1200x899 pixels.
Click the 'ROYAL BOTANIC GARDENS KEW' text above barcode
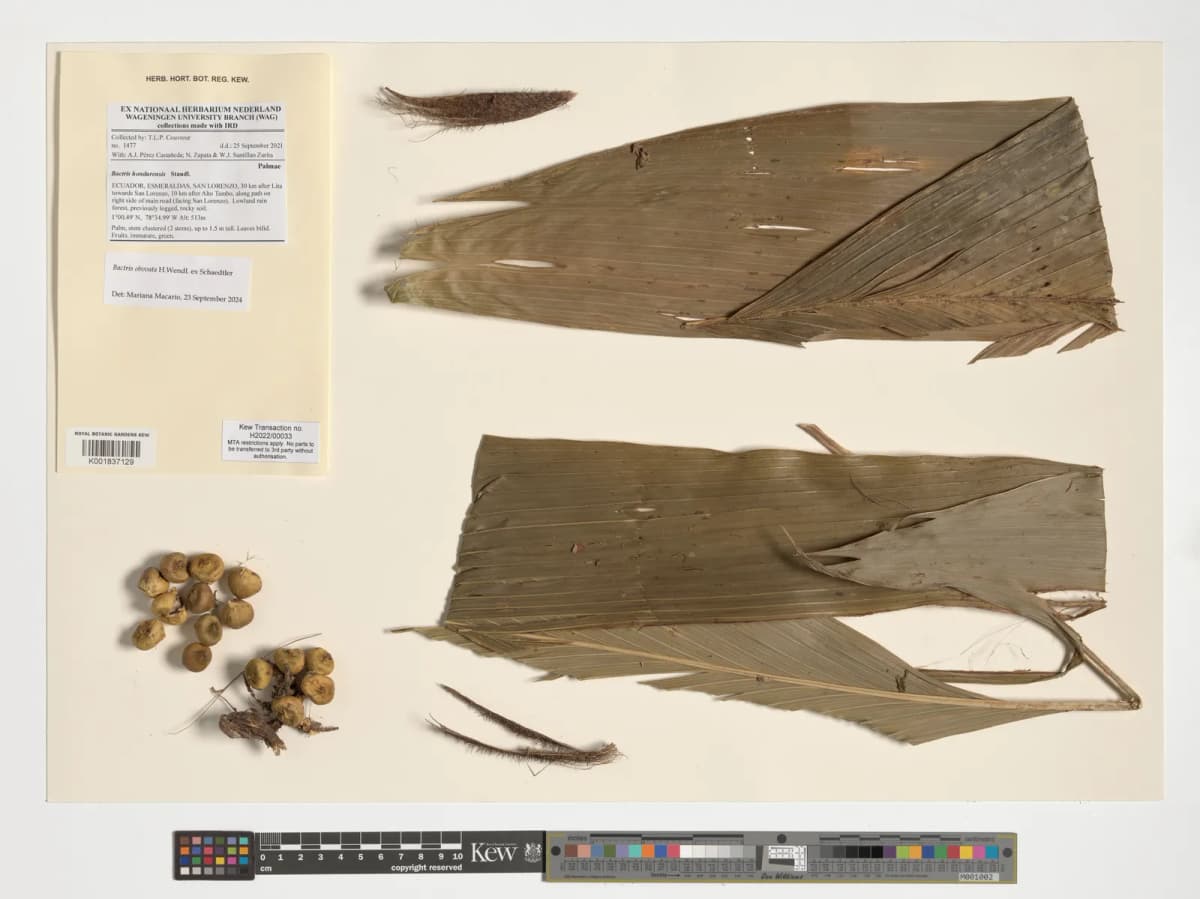[111, 434]
